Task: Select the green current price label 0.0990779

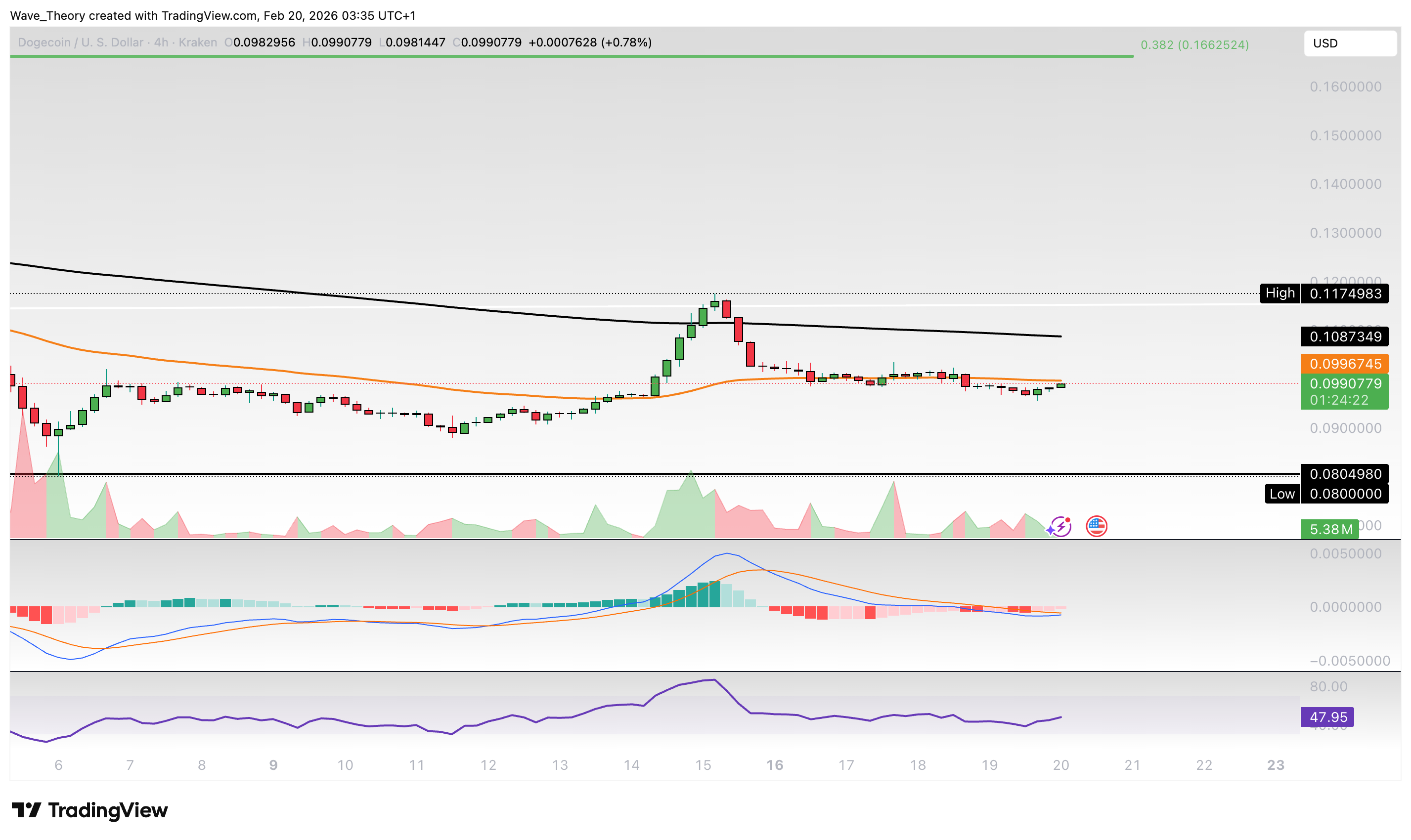Action: point(1345,384)
